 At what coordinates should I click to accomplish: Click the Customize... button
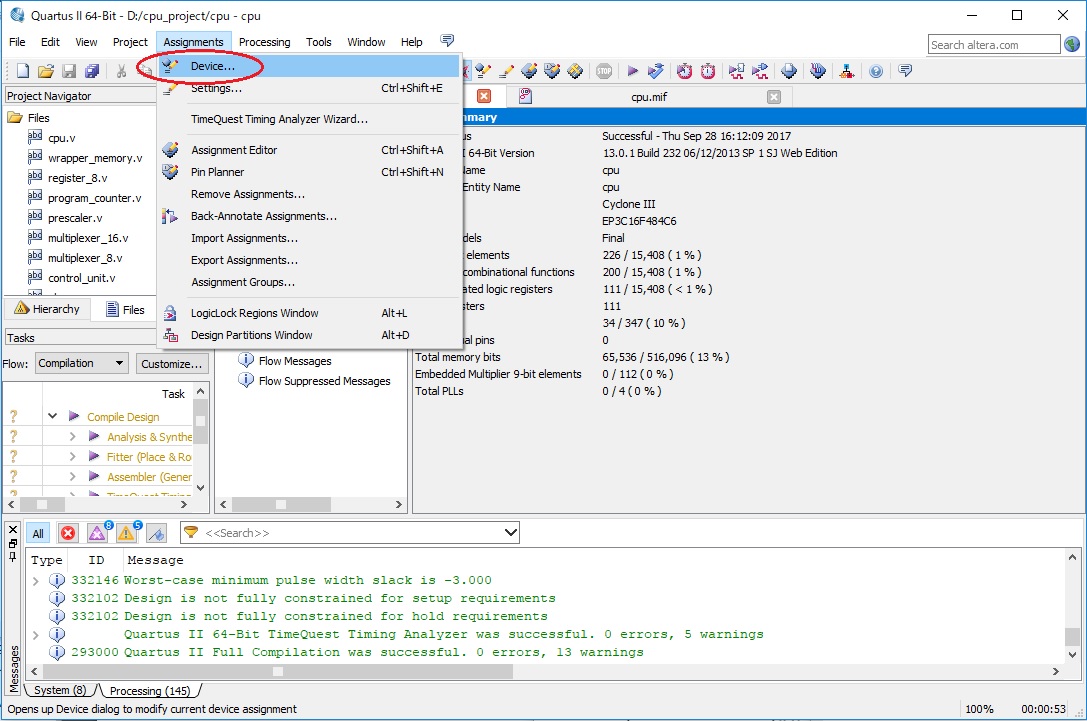click(171, 363)
